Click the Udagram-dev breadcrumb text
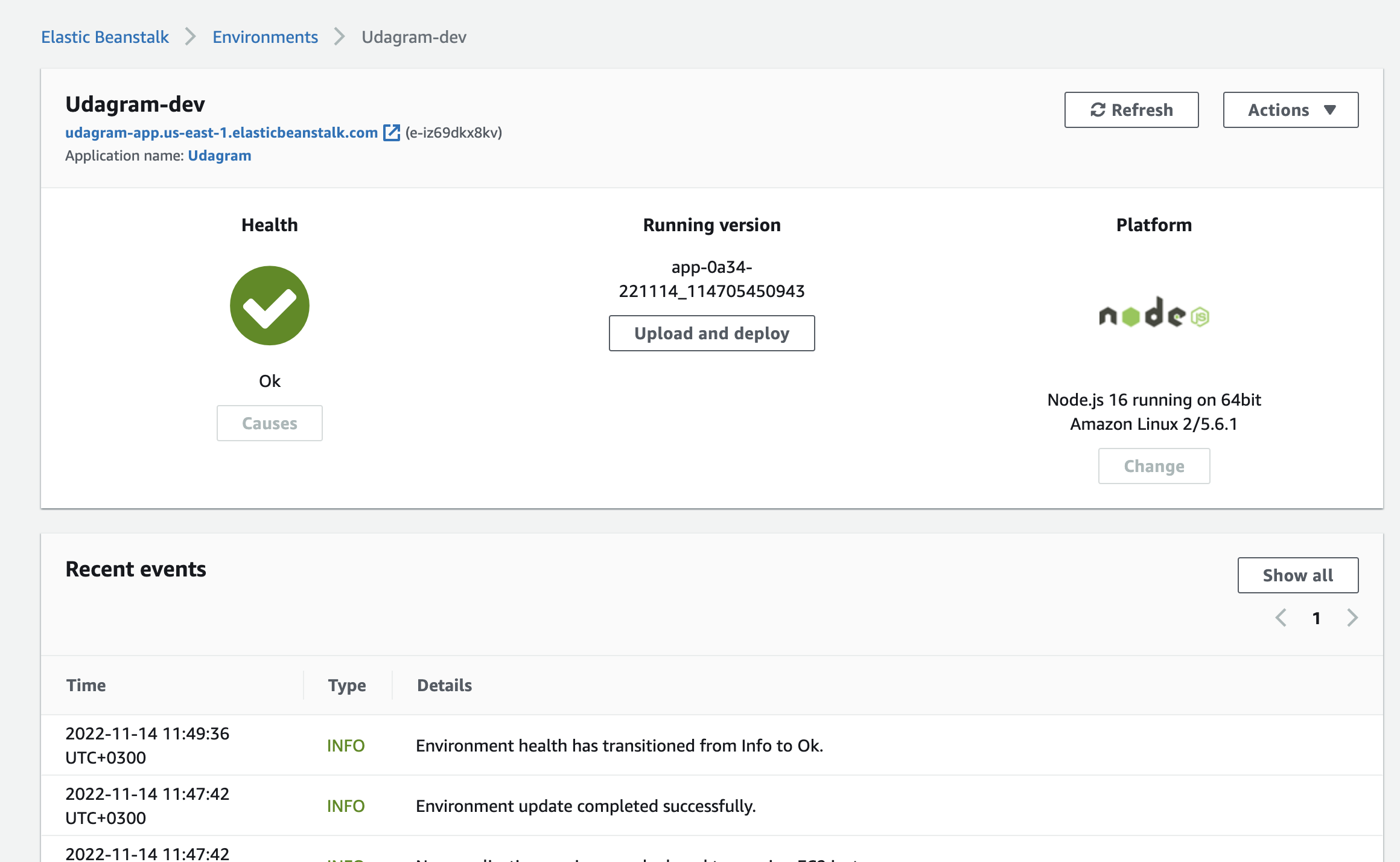Viewport: 1400px width, 862px height. [x=414, y=37]
